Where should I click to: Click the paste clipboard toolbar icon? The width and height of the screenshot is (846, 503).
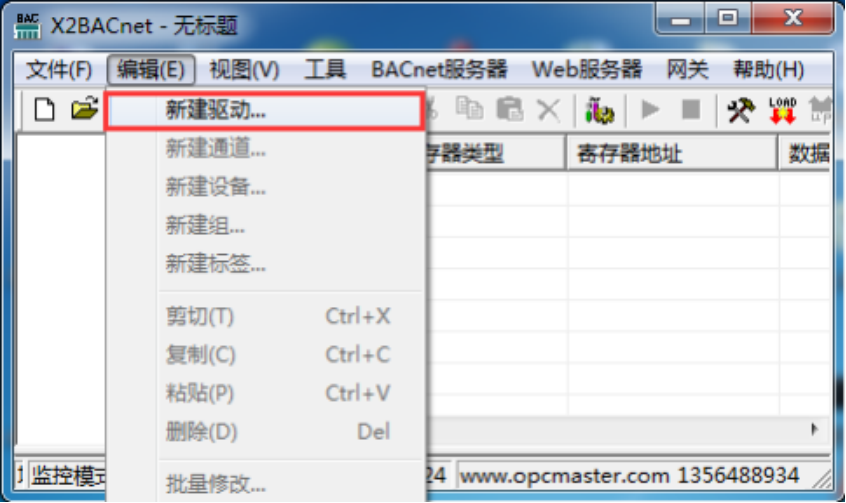(x=509, y=109)
